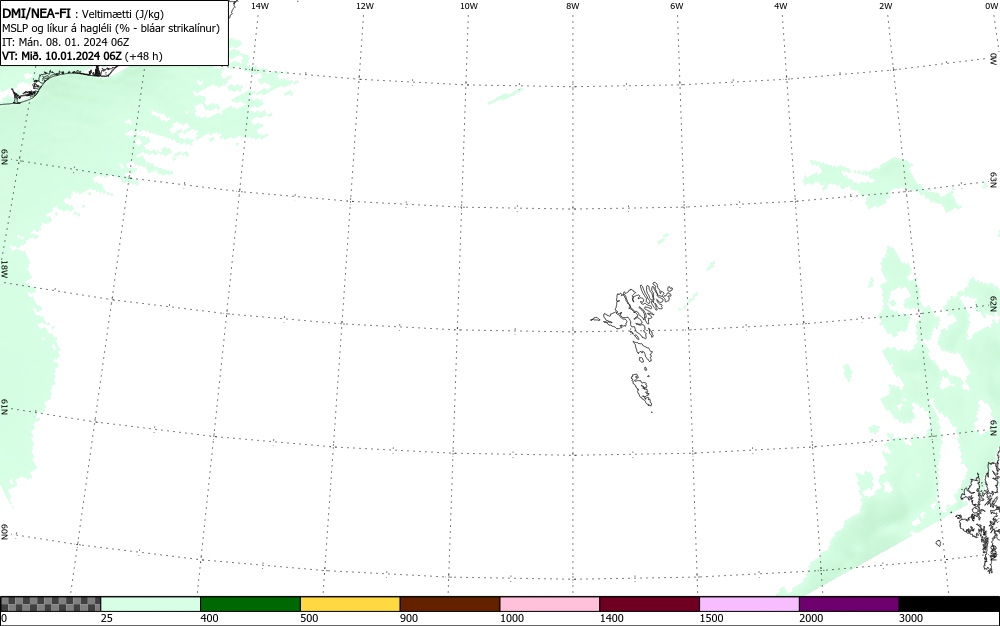
Task: Select the yellow 500–900 legend swatch
Action: click(350, 604)
